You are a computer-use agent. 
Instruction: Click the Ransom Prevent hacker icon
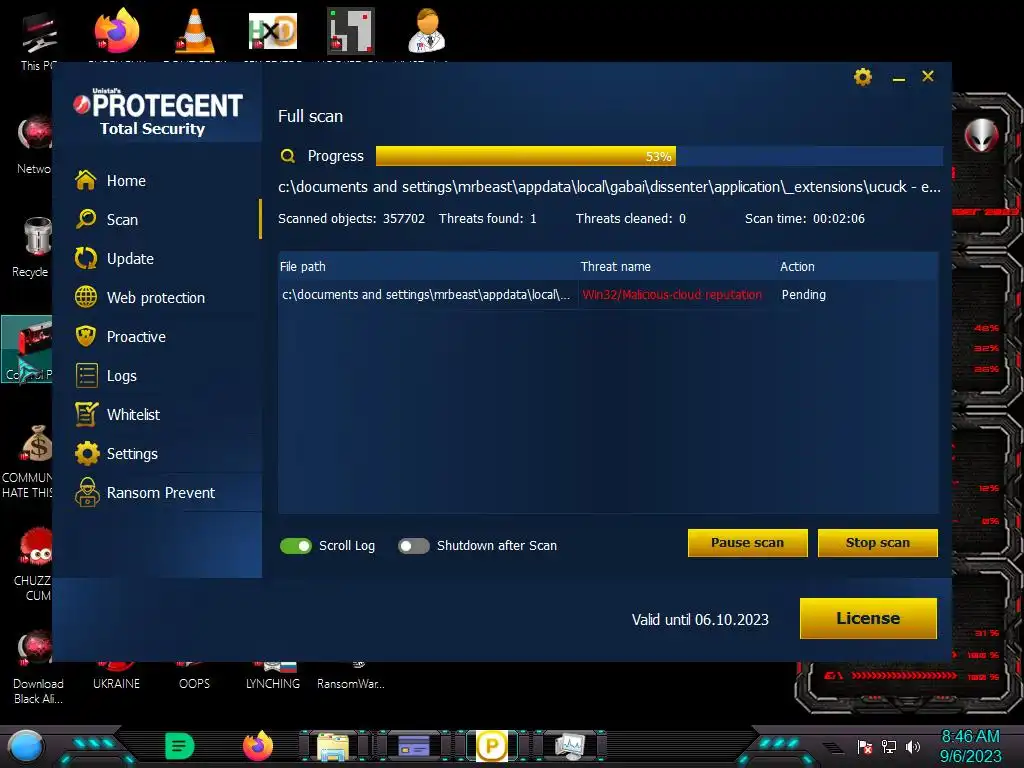pyautogui.click(x=87, y=492)
